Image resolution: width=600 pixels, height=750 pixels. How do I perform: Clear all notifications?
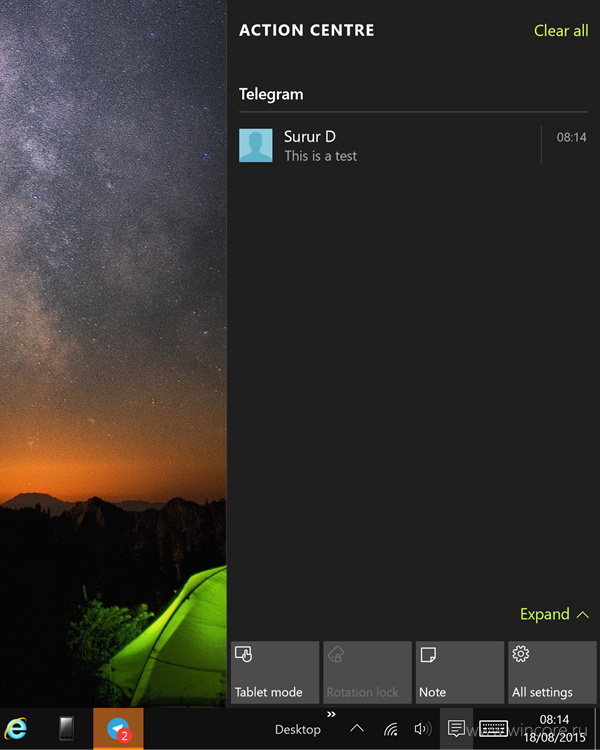(x=561, y=31)
